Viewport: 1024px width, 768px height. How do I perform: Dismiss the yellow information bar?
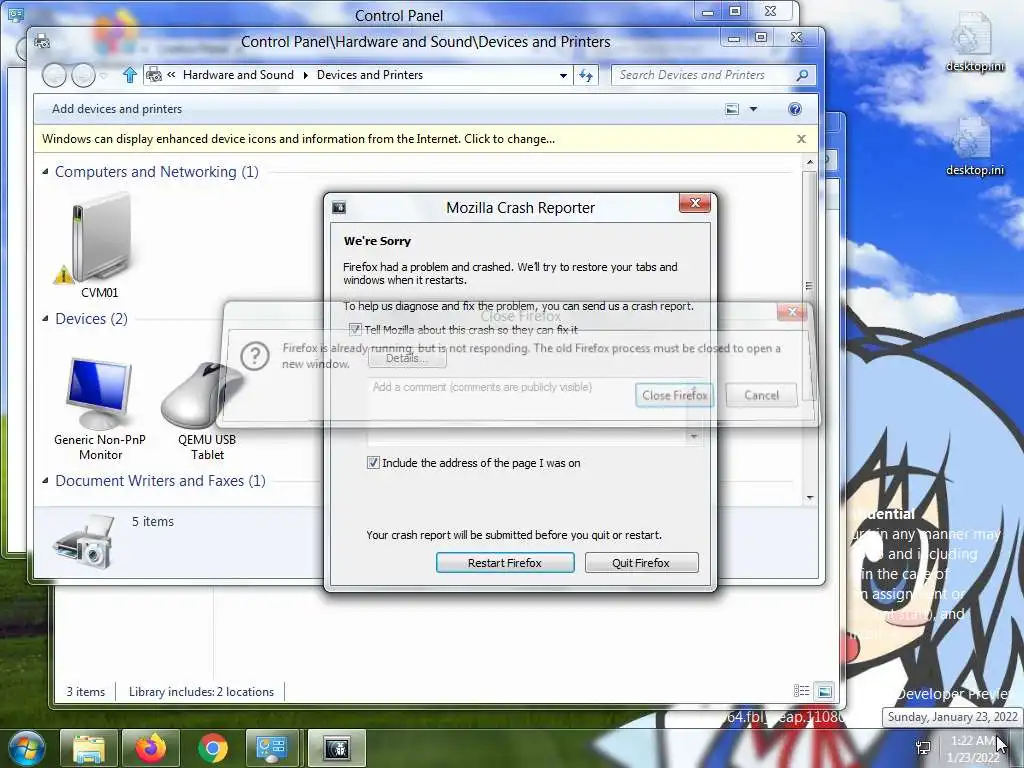[801, 139]
